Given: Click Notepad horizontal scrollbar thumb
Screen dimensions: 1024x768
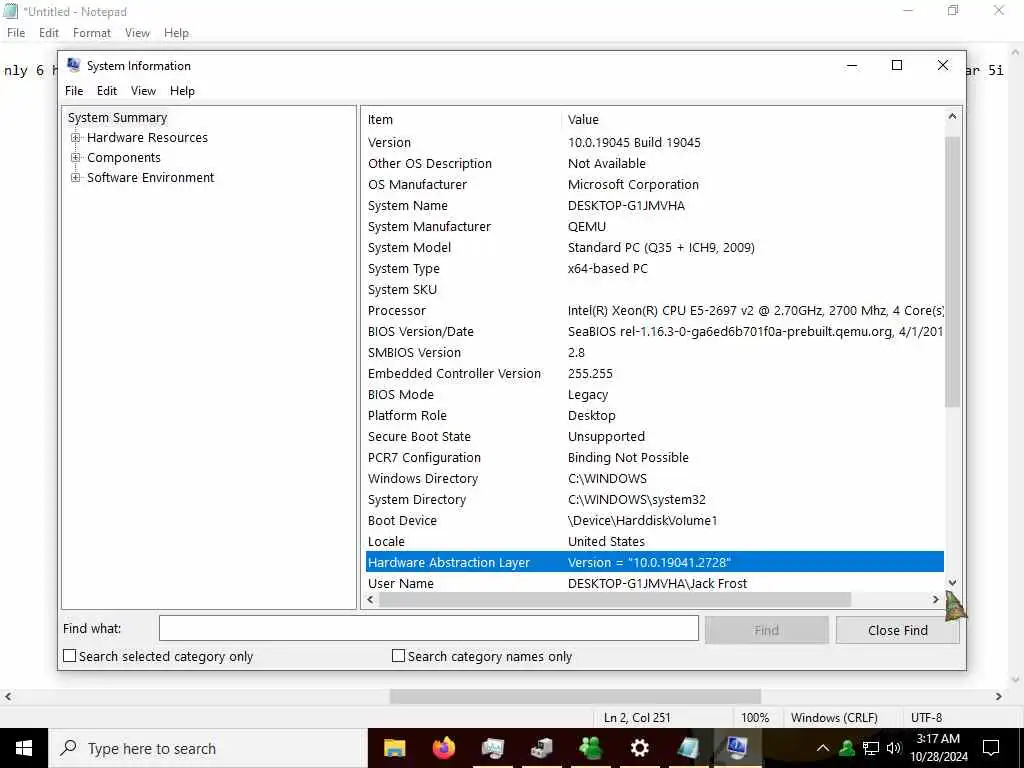Looking at the screenshot, I should click(x=575, y=697).
